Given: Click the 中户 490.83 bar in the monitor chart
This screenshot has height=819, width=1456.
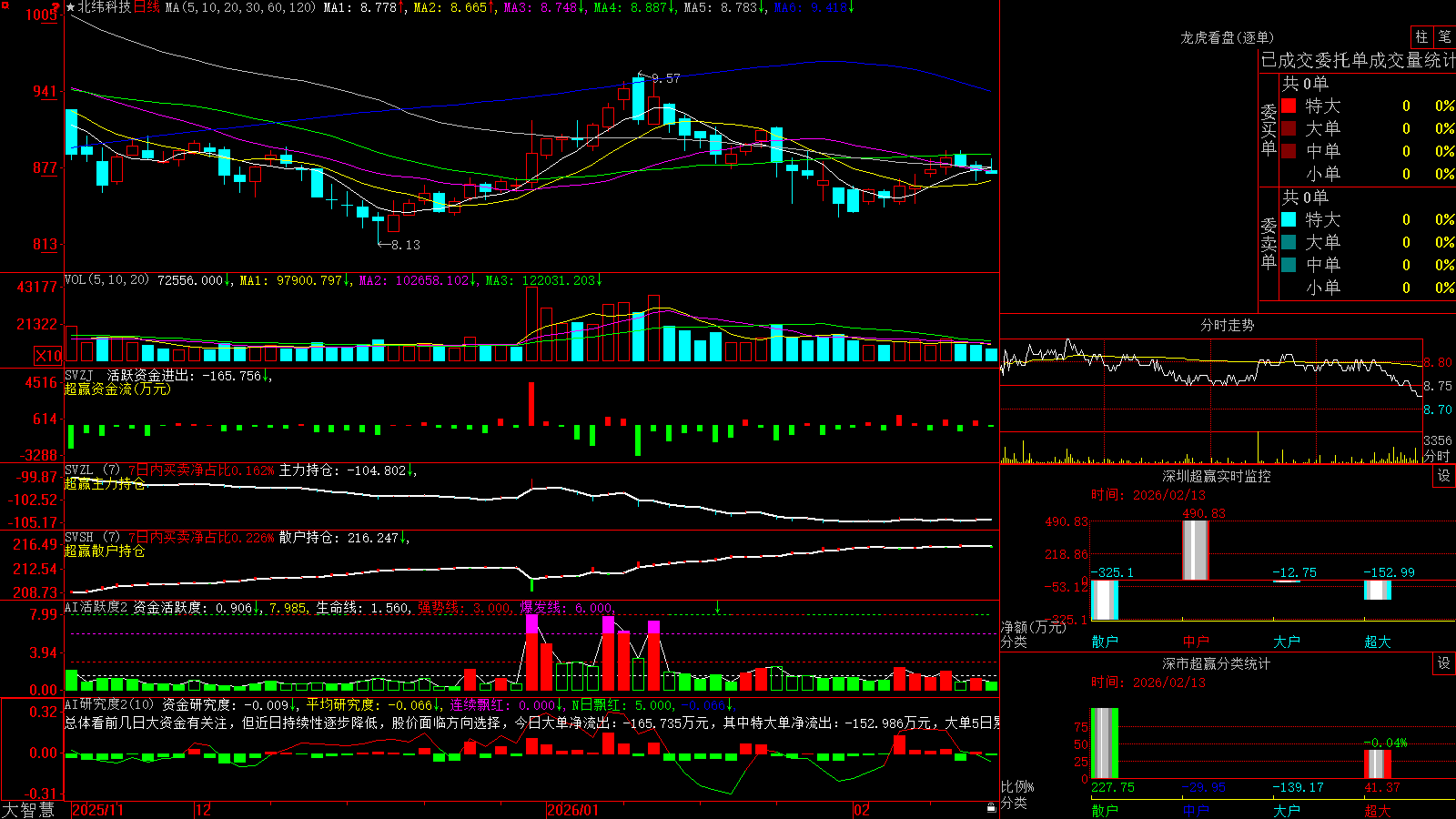Looking at the screenshot, I should (x=1196, y=550).
